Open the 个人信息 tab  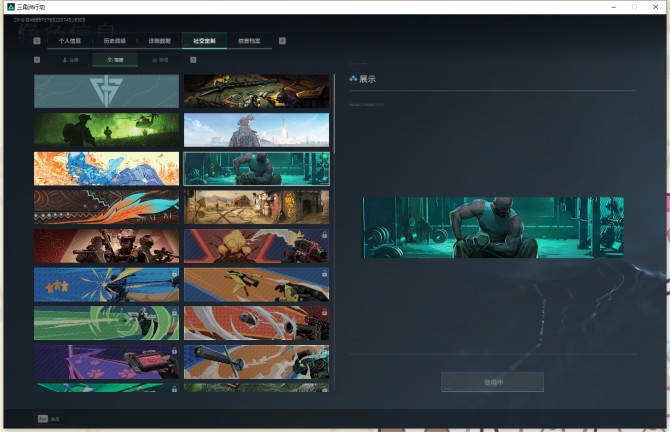[70, 41]
